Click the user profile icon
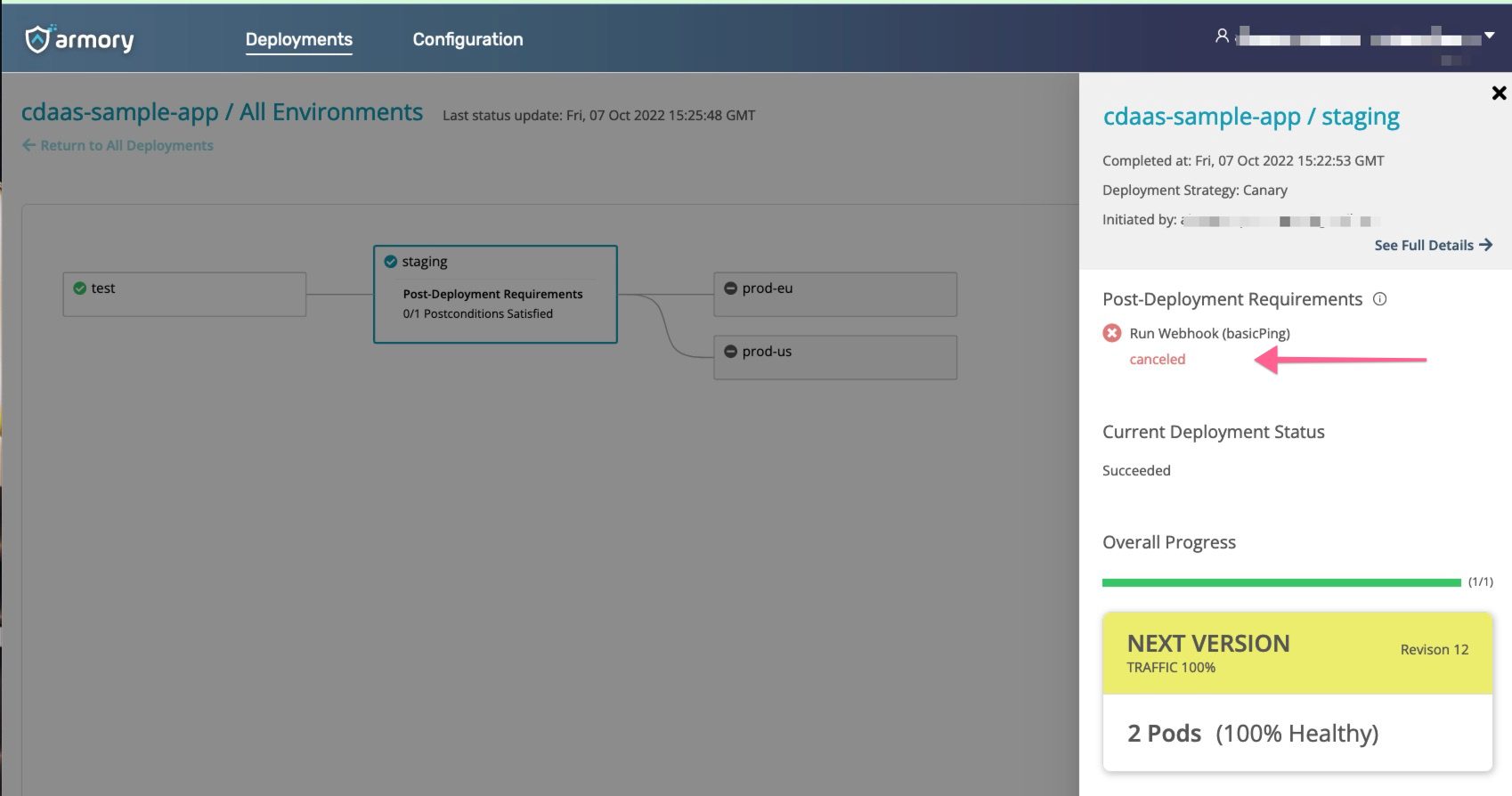 click(x=1222, y=36)
